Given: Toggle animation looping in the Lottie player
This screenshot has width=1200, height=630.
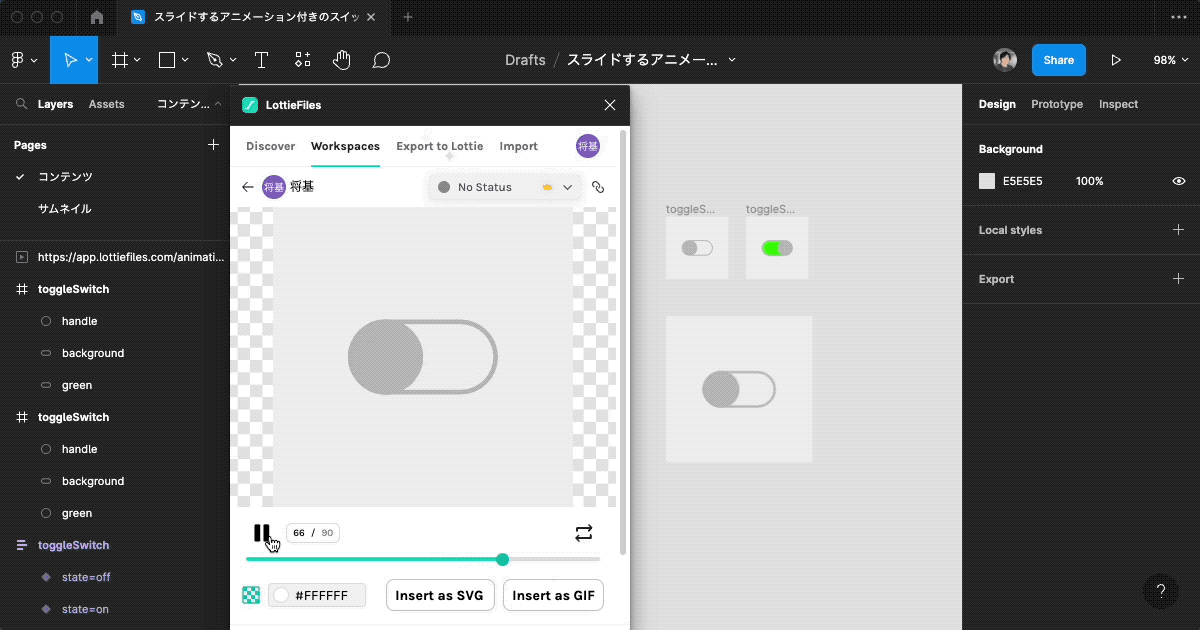Looking at the screenshot, I should (x=584, y=533).
